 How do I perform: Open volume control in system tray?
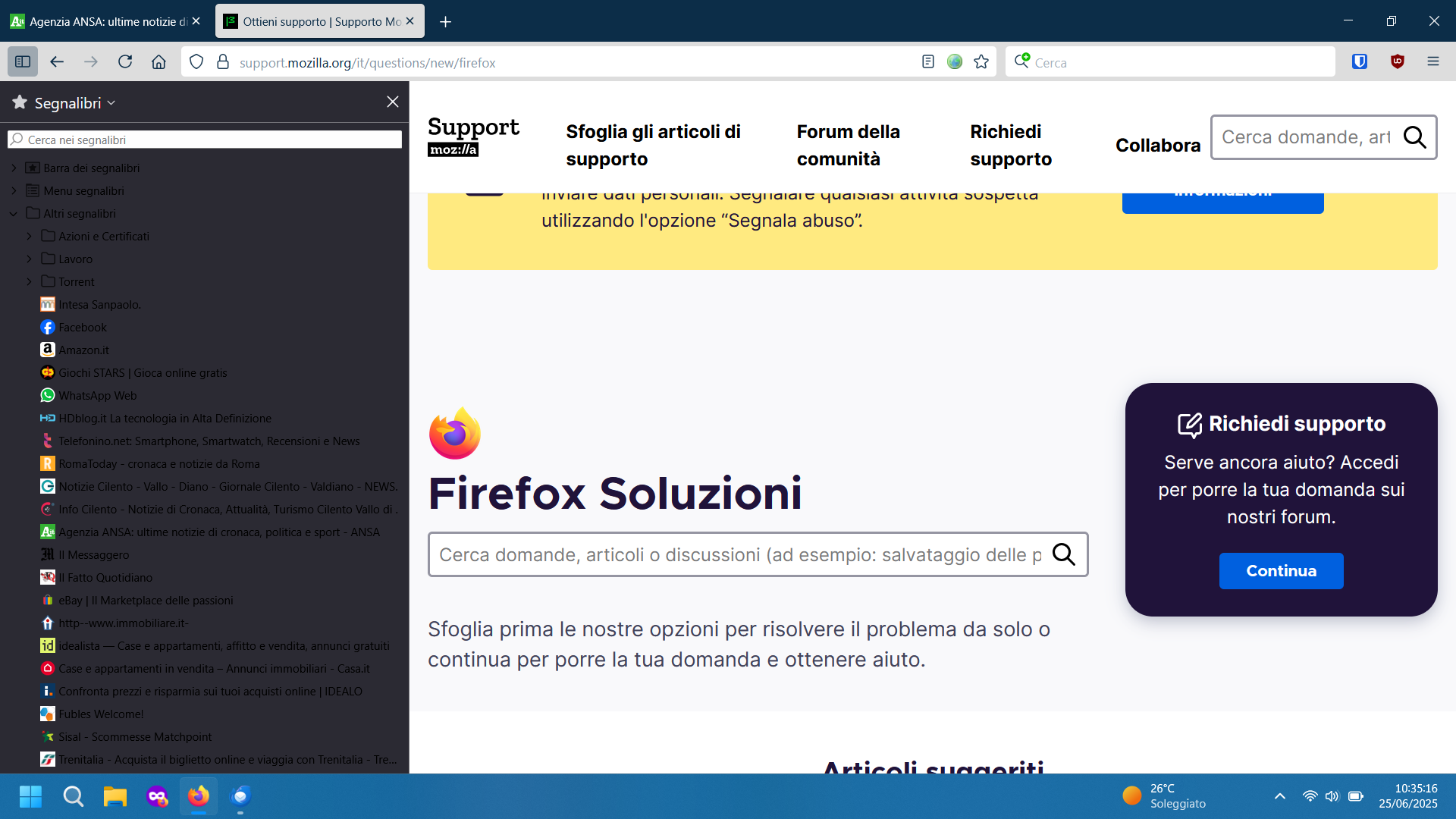pyautogui.click(x=1332, y=796)
